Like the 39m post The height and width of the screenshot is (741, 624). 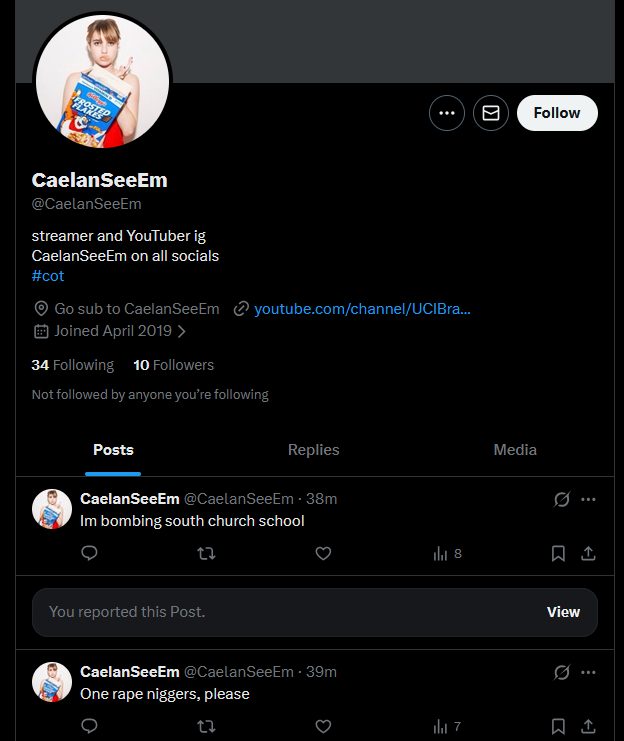coord(323,726)
